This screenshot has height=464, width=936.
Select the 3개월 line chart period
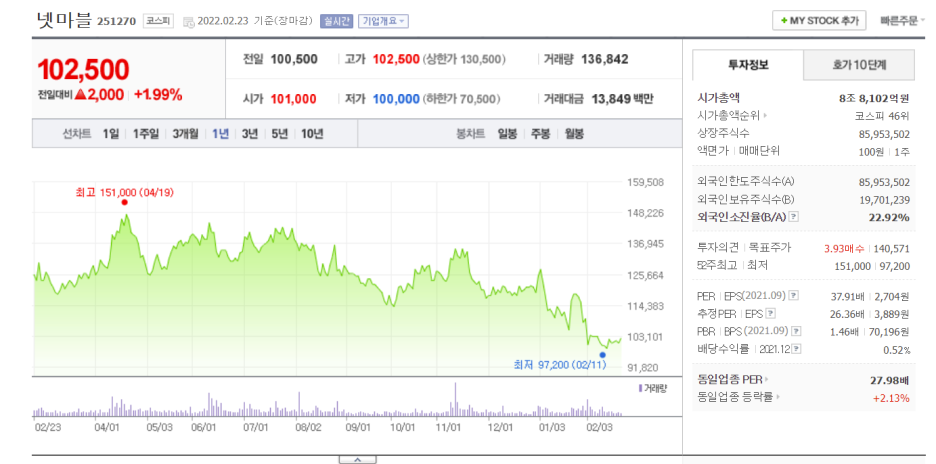click(186, 134)
